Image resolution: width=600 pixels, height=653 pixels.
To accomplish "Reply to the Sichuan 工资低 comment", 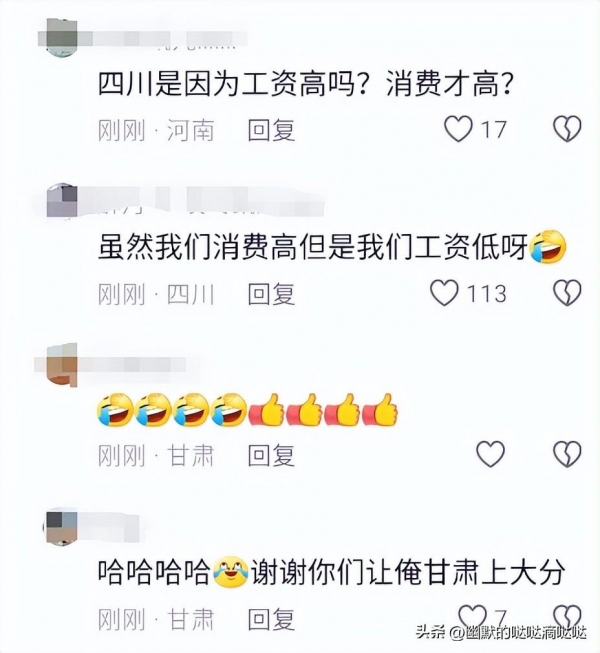I will coord(271,294).
